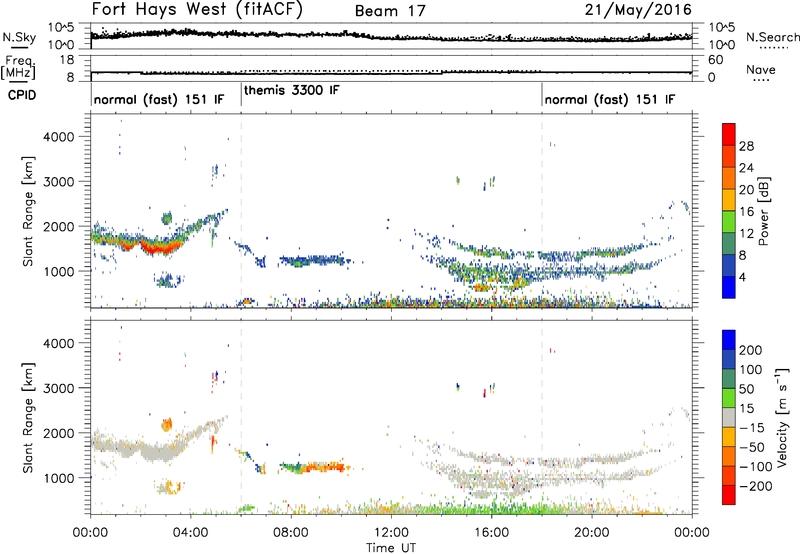The height and width of the screenshot is (554, 800).
Task: Click the "12:00" time tick label
Action: click(391, 533)
